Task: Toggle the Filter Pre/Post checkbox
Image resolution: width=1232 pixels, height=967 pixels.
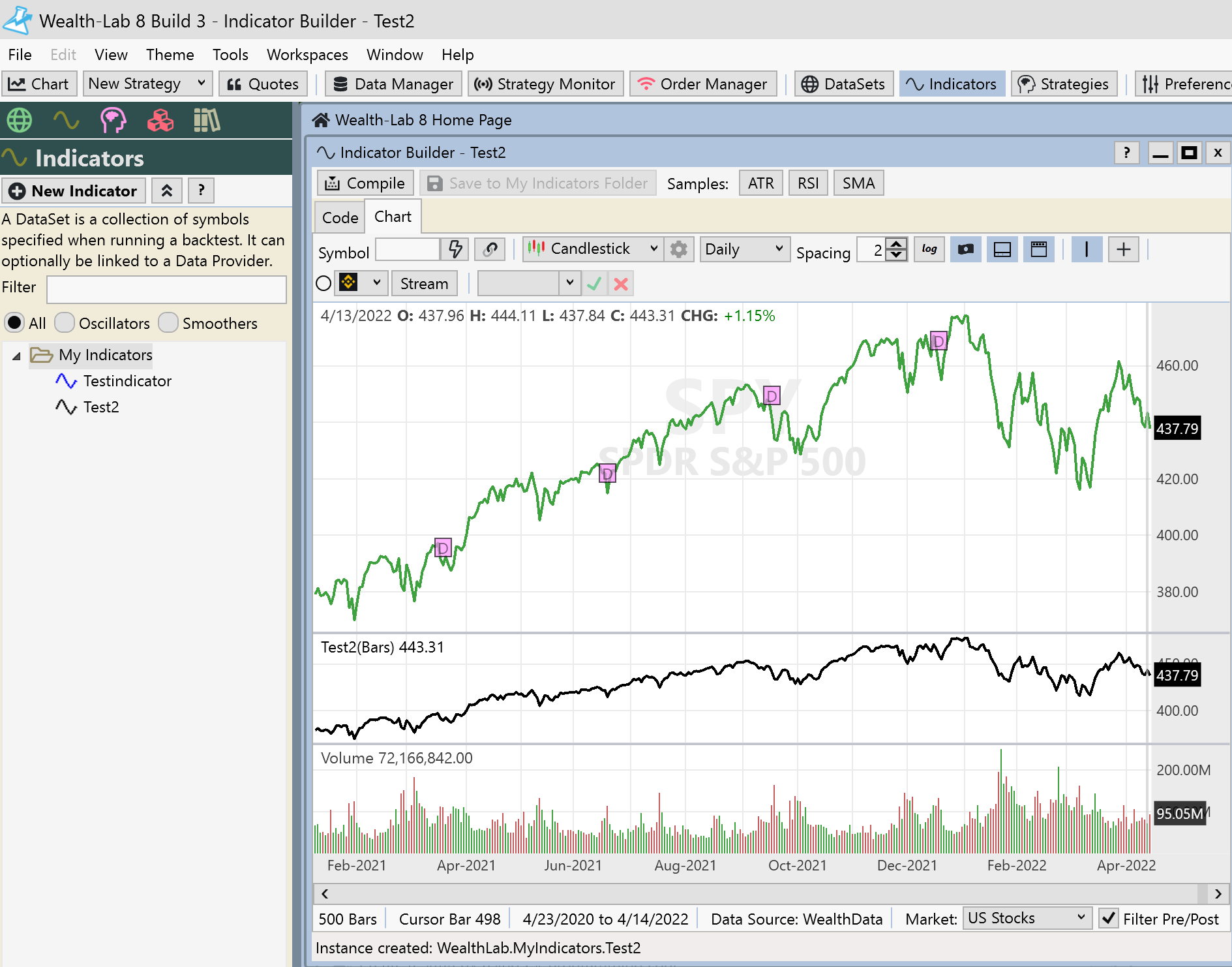Action: (x=1109, y=919)
